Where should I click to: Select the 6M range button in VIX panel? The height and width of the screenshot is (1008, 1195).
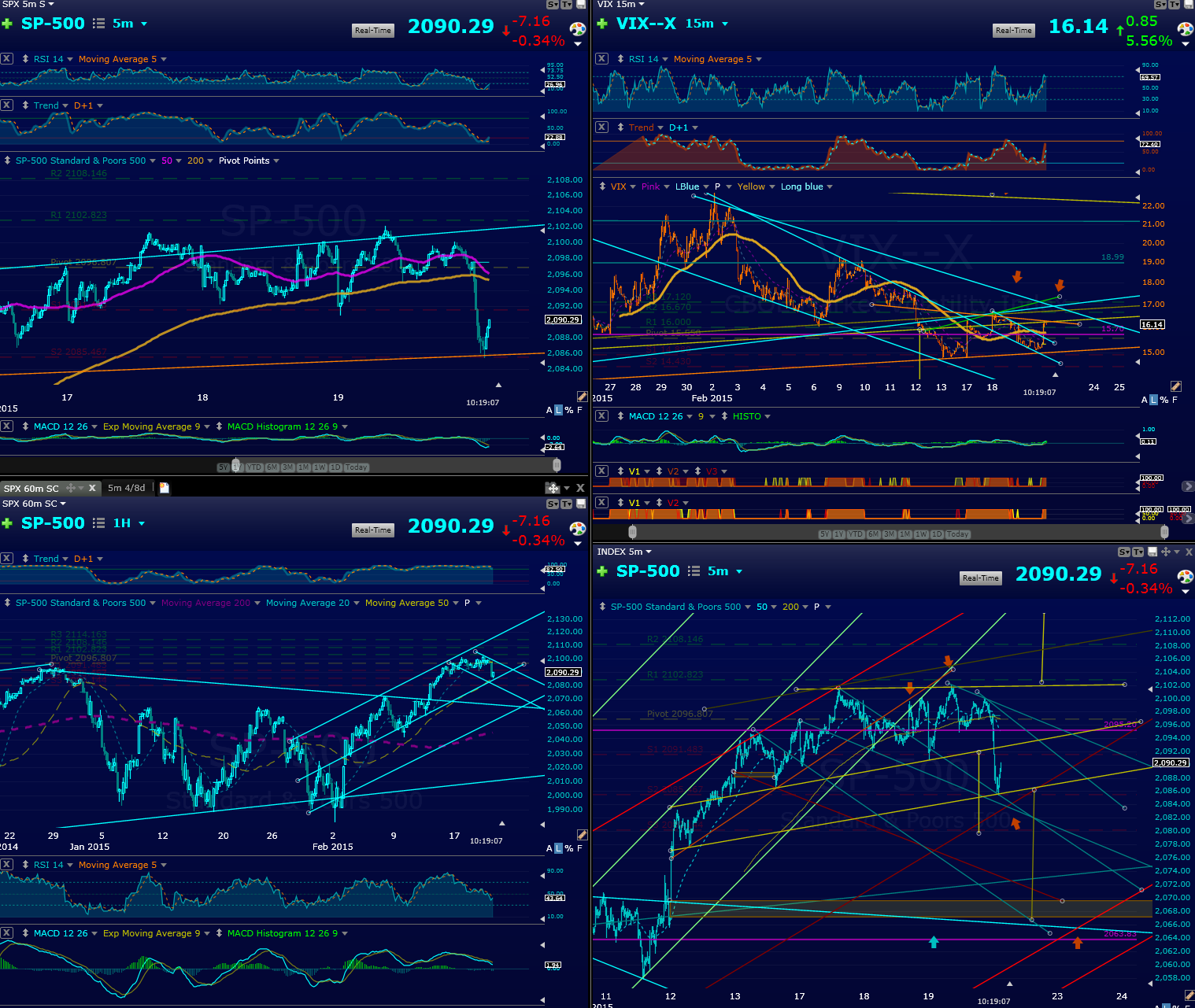pos(874,534)
